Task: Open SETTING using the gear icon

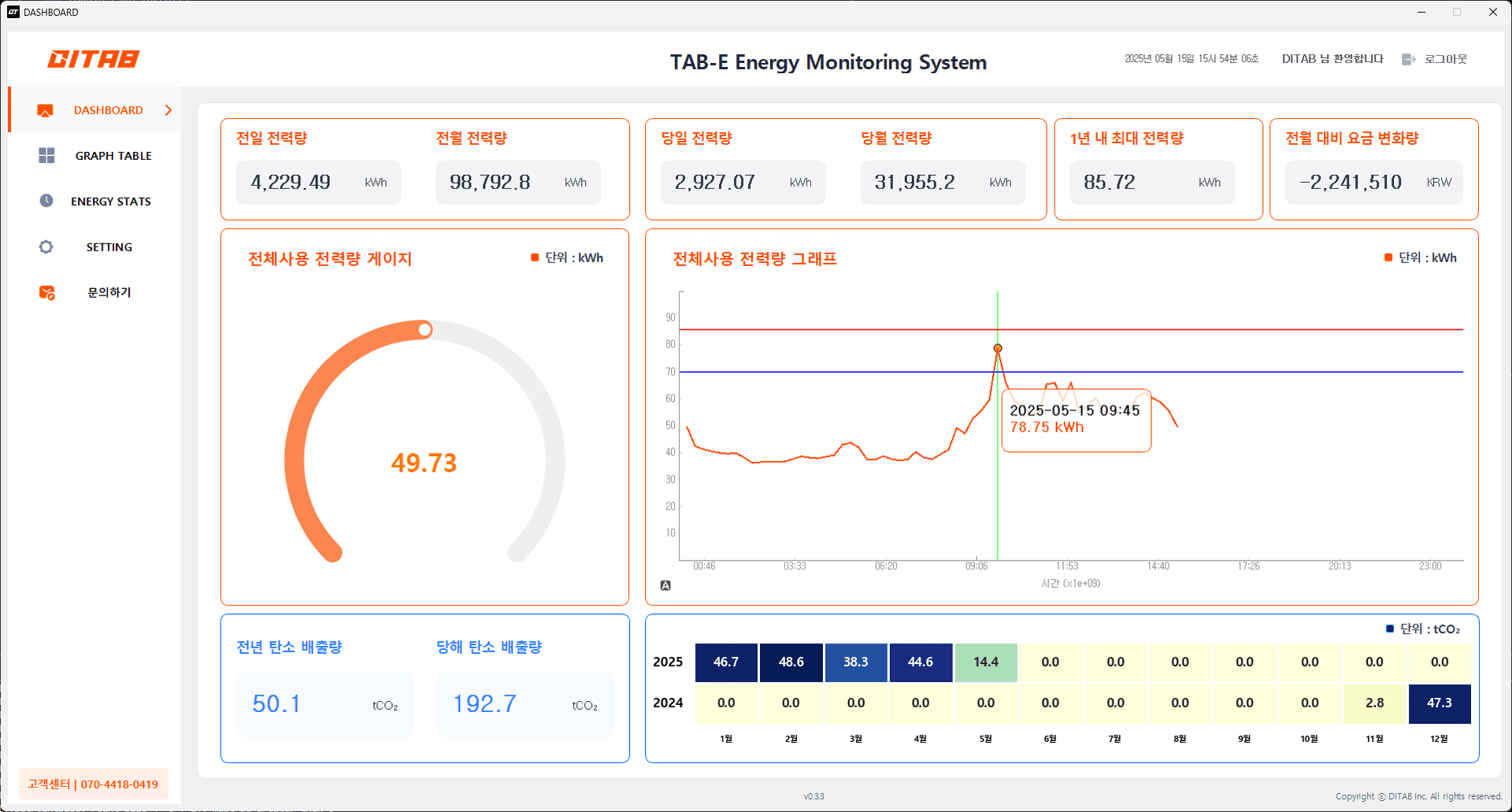Action: [x=46, y=247]
